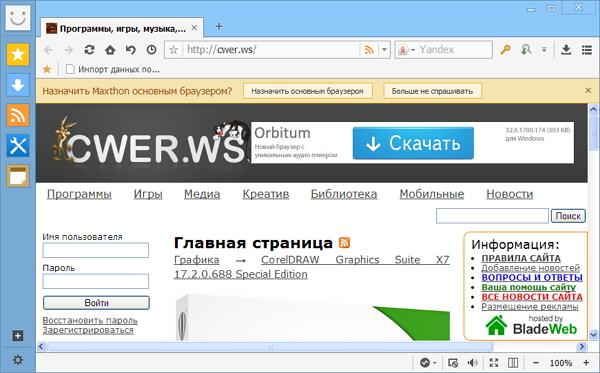
Task: Click the undo closed tab icon
Action: tap(131, 50)
